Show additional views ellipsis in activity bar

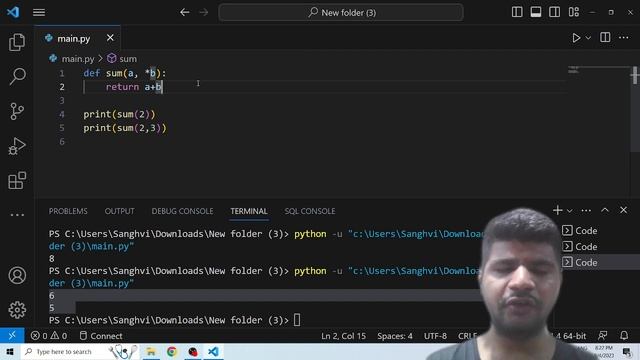click(x=17, y=215)
